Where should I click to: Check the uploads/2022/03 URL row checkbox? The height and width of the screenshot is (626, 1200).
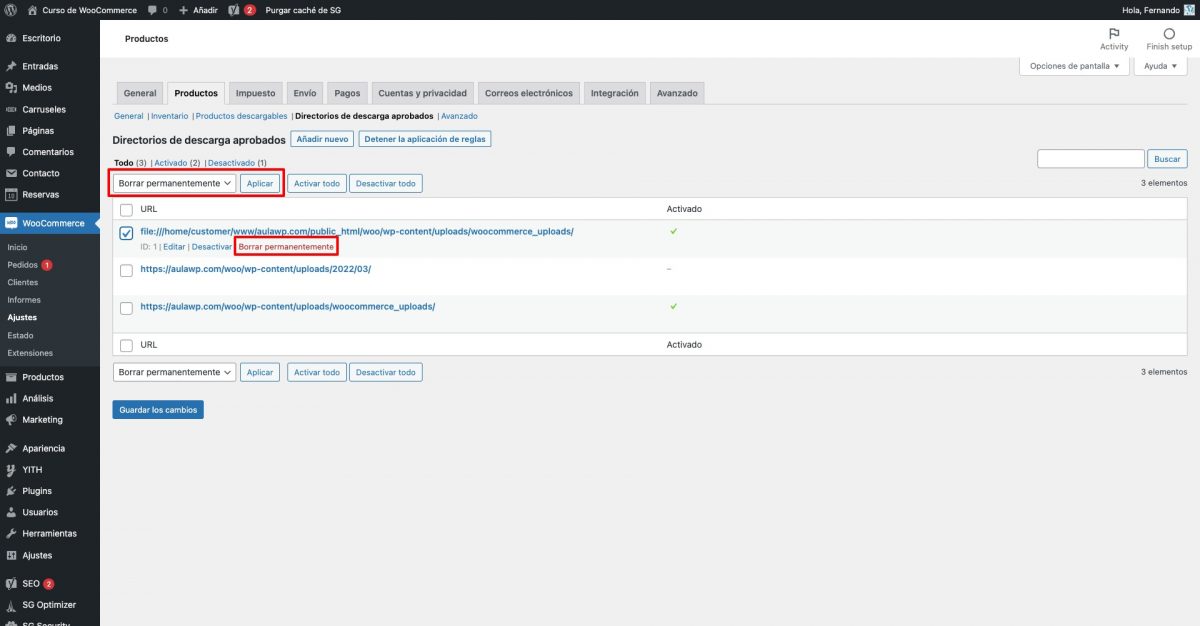click(x=126, y=270)
